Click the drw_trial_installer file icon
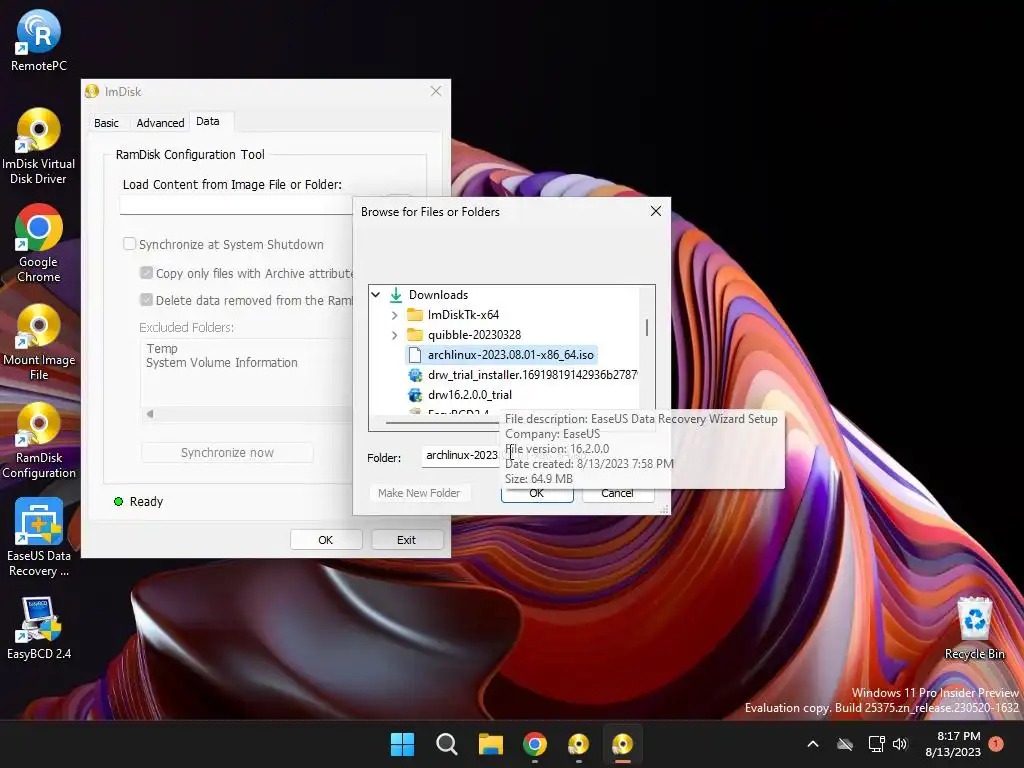 415,375
